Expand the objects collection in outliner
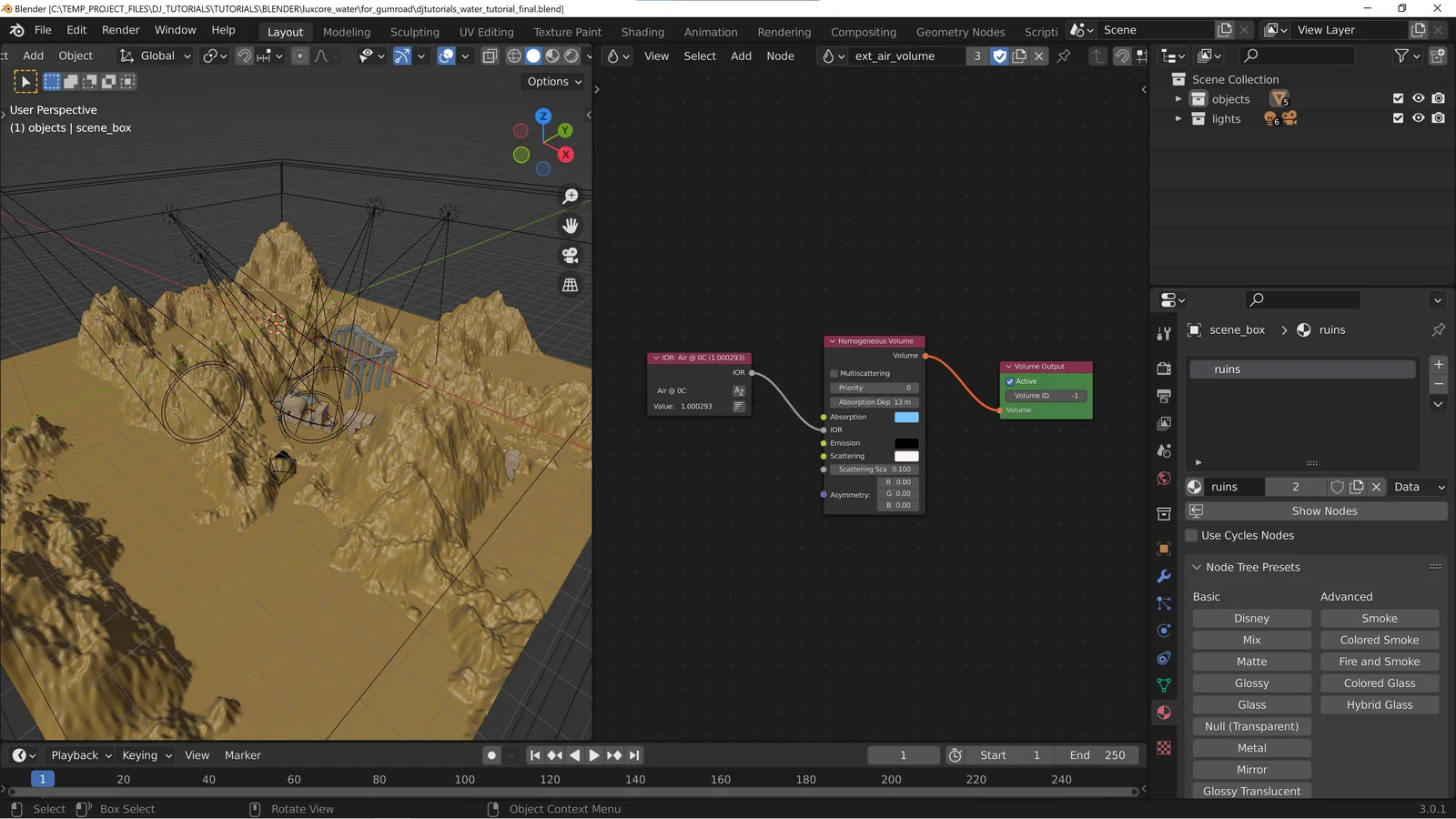Viewport: 1456px width, 819px height. [1178, 98]
